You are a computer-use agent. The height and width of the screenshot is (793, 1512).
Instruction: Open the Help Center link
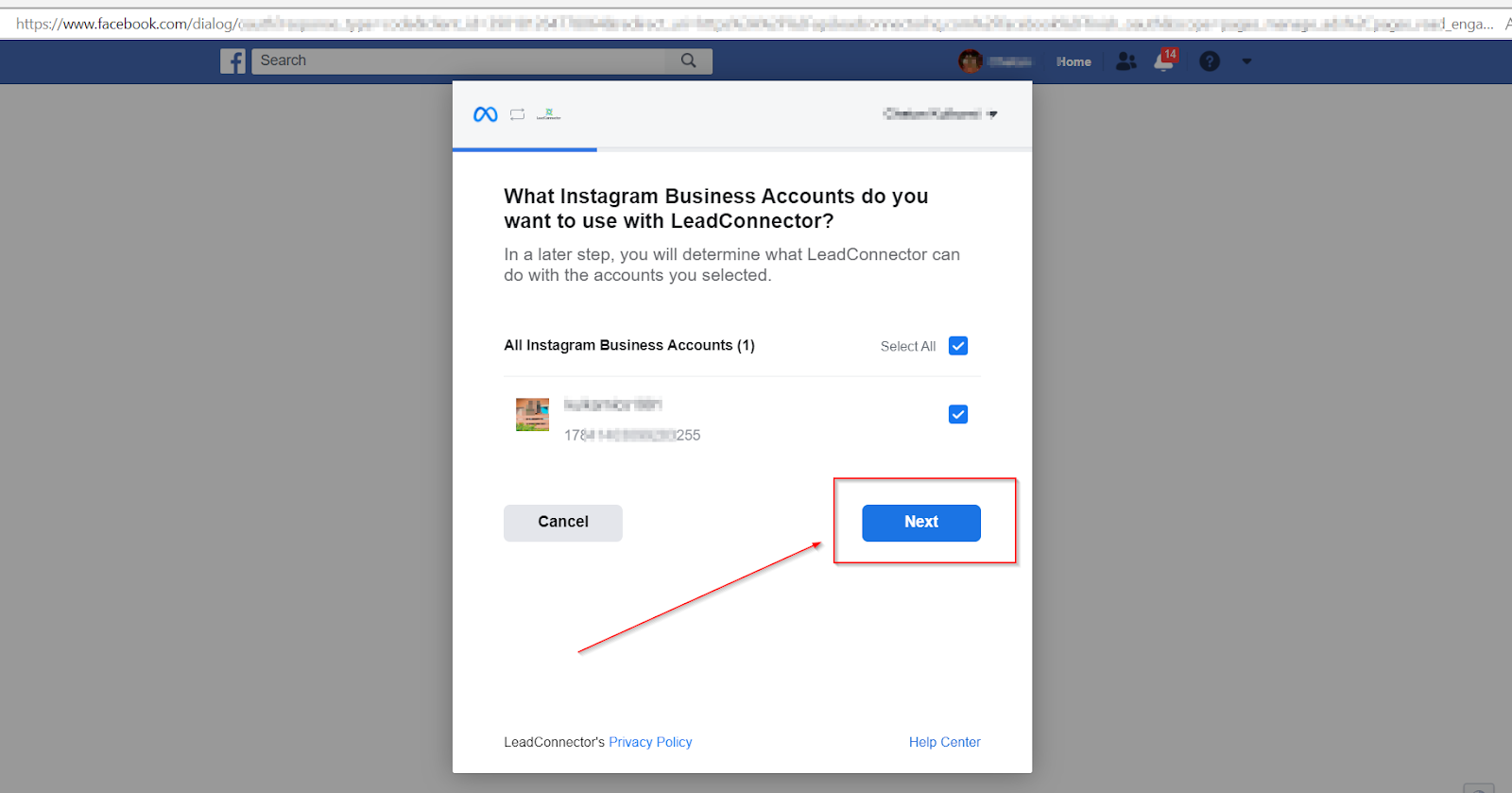tap(945, 742)
